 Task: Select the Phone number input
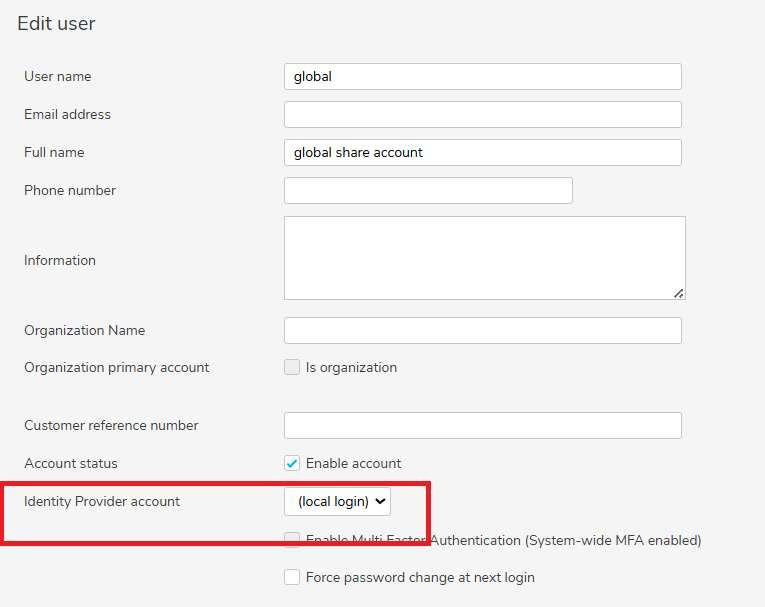click(x=428, y=191)
